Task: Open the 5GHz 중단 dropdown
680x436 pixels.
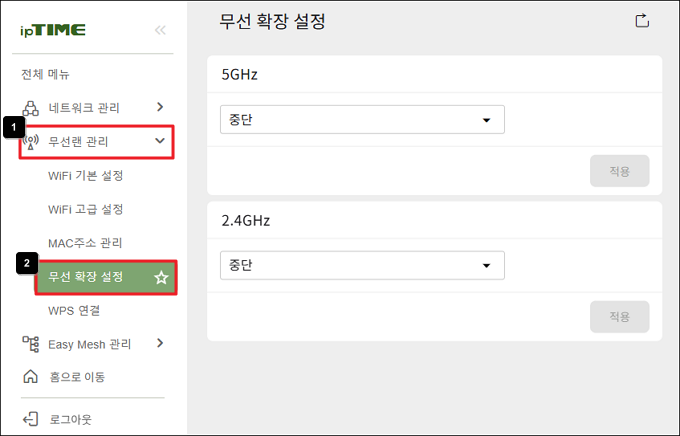Action: pos(362,119)
